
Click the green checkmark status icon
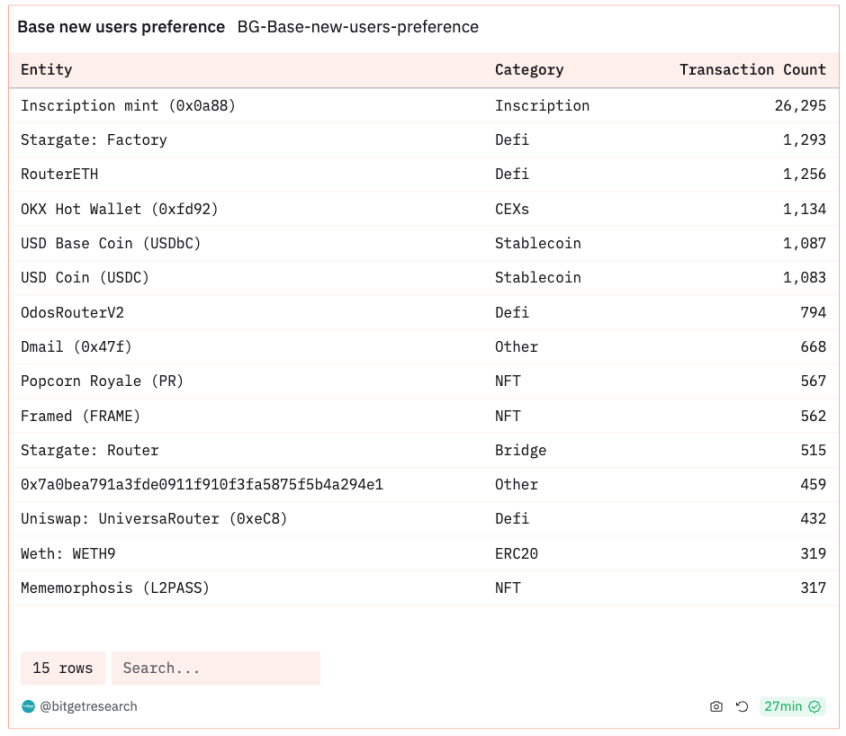pos(815,706)
